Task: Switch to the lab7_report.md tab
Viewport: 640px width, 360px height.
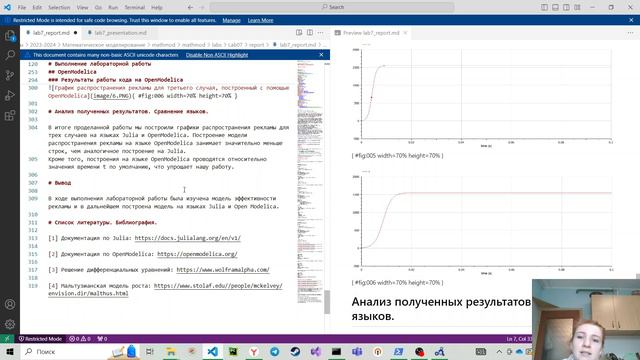Action: (51, 33)
